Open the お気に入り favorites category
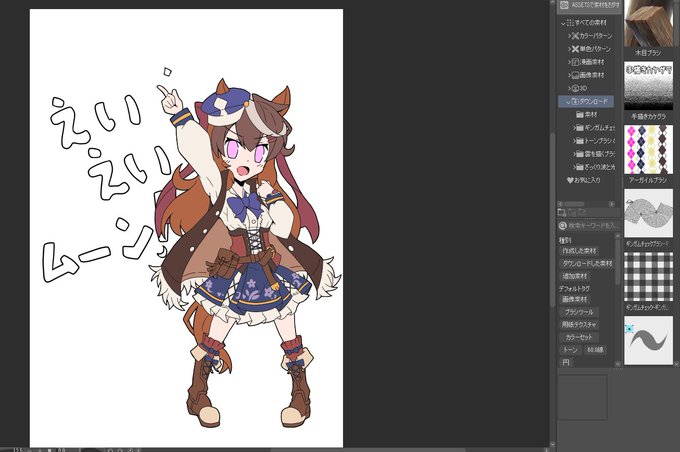This screenshot has height=452, width=680. pyautogui.click(x=584, y=180)
